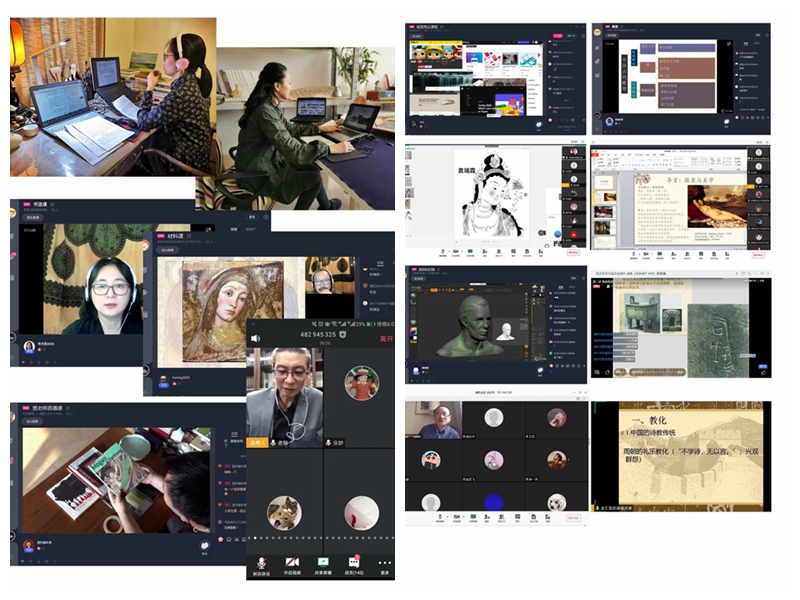Image resolution: width=800 pixels, height=600 pixels.
Task: Select the anime girl participant avatar
Action: tap(361, 383)
